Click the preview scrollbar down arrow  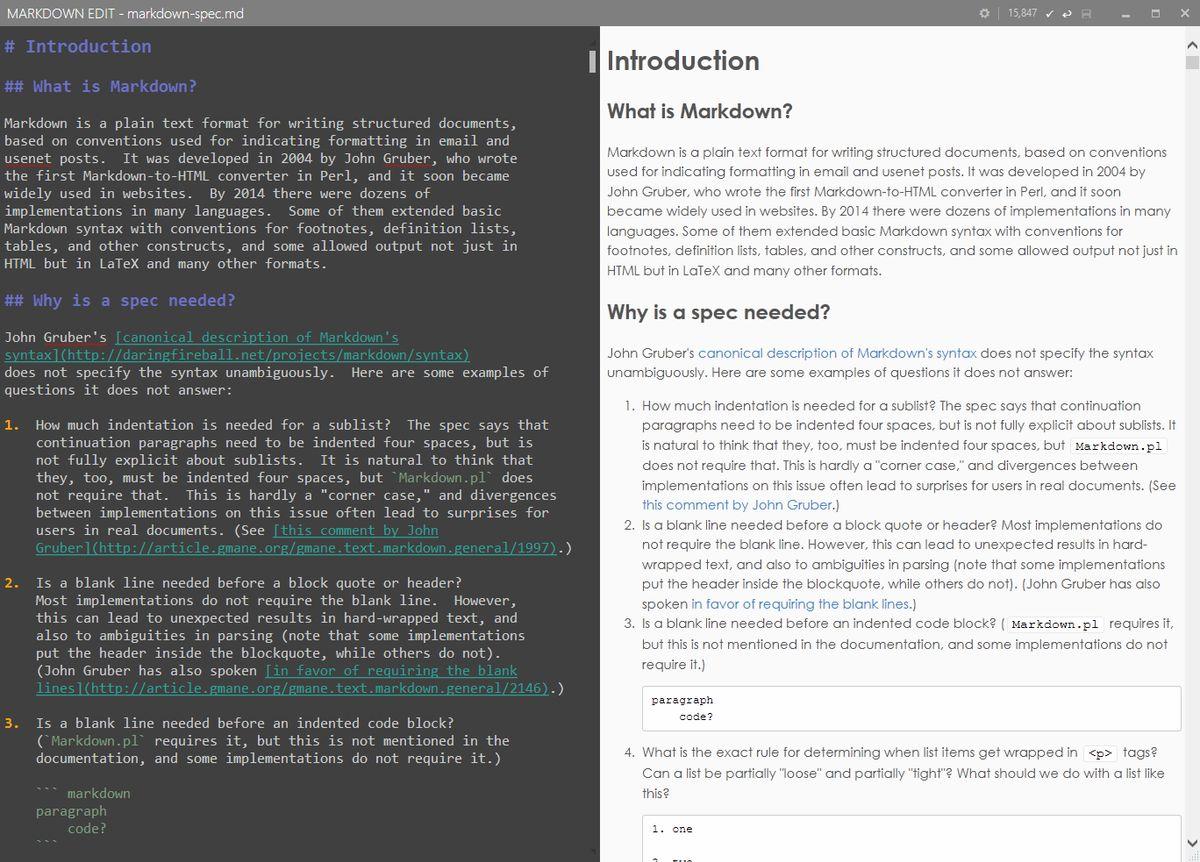[x=1191, y=843]
